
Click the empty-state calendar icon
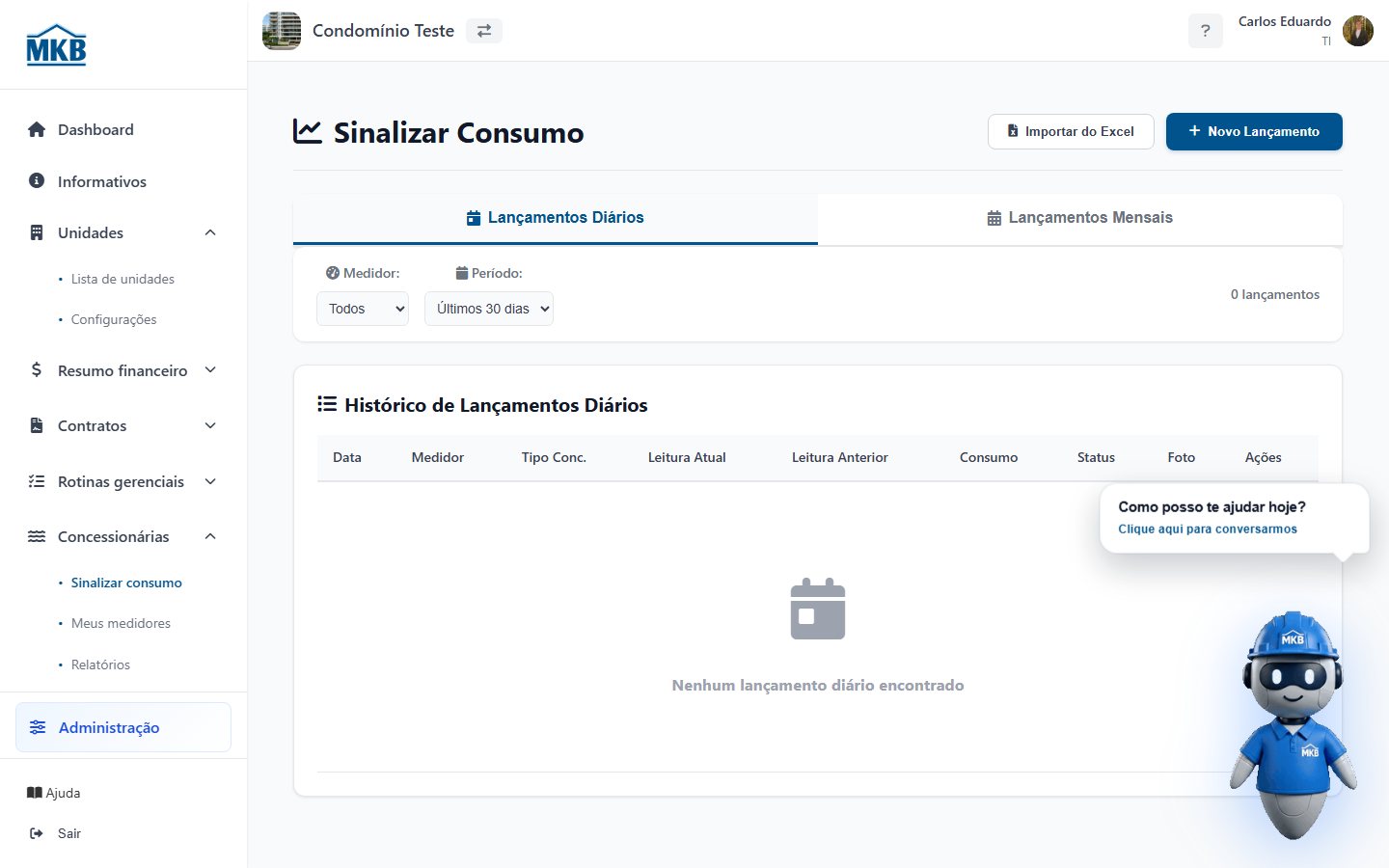tap(818, 609)
